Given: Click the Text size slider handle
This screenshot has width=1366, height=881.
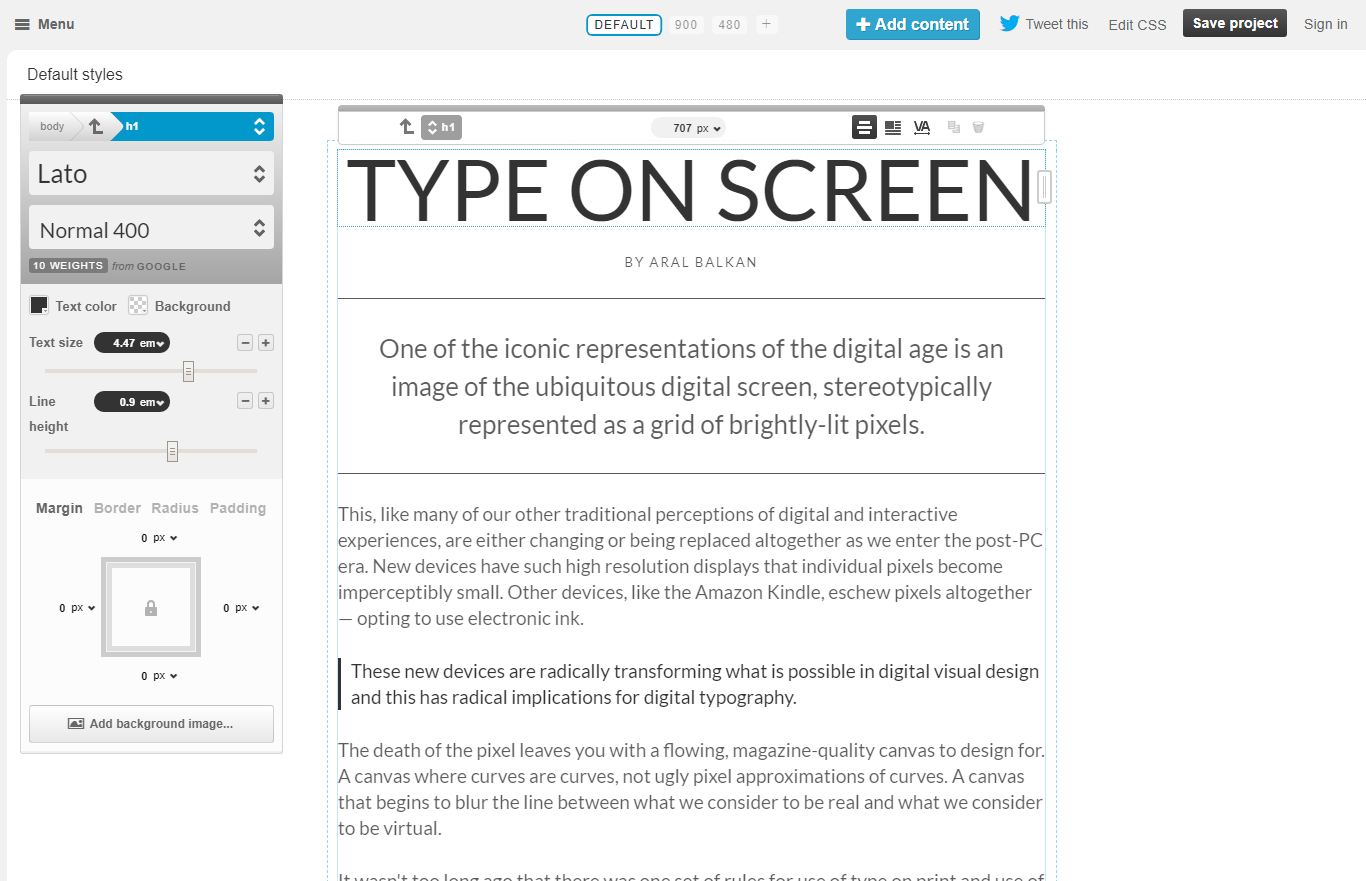Looking at the screenshot, I should tap(188, 372).
